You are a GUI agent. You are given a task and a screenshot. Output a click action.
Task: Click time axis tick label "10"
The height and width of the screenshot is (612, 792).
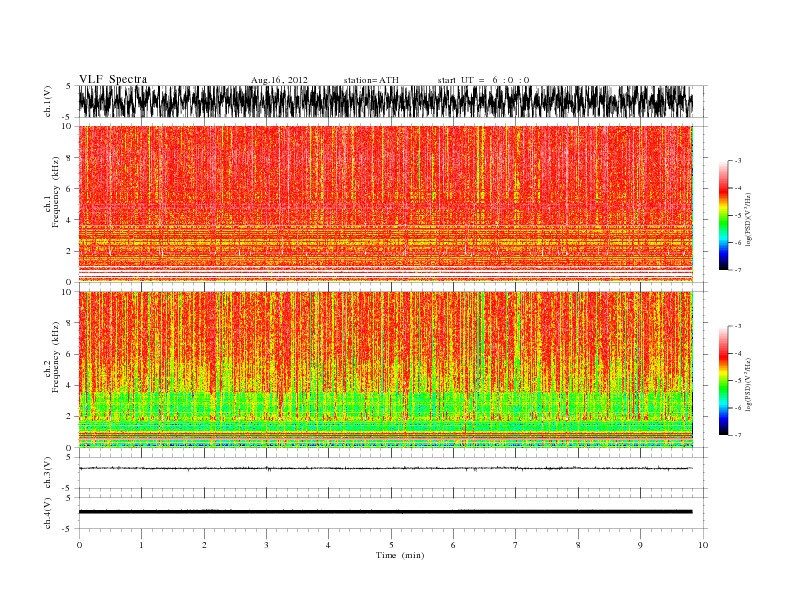coord(703,545)
